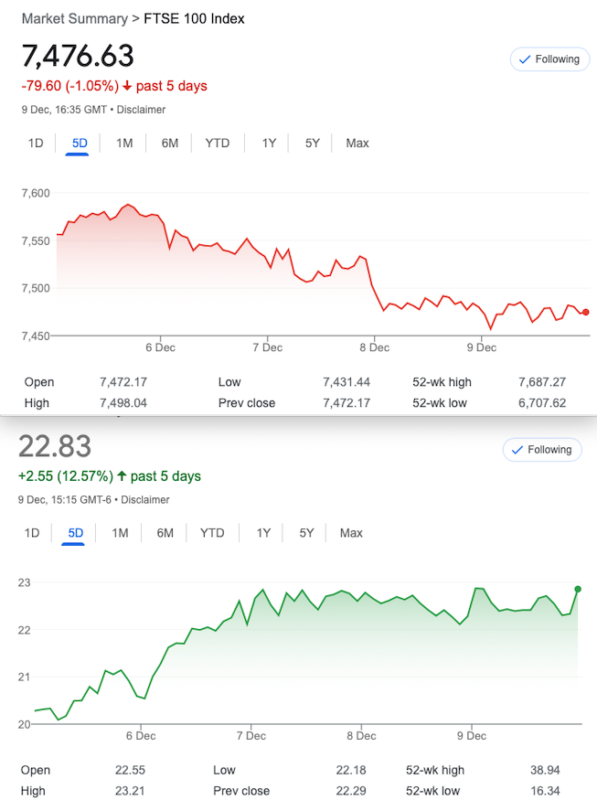597x800 pixels.
Task: Click green endpoint dot on lower chart
Action: point(578,589)
